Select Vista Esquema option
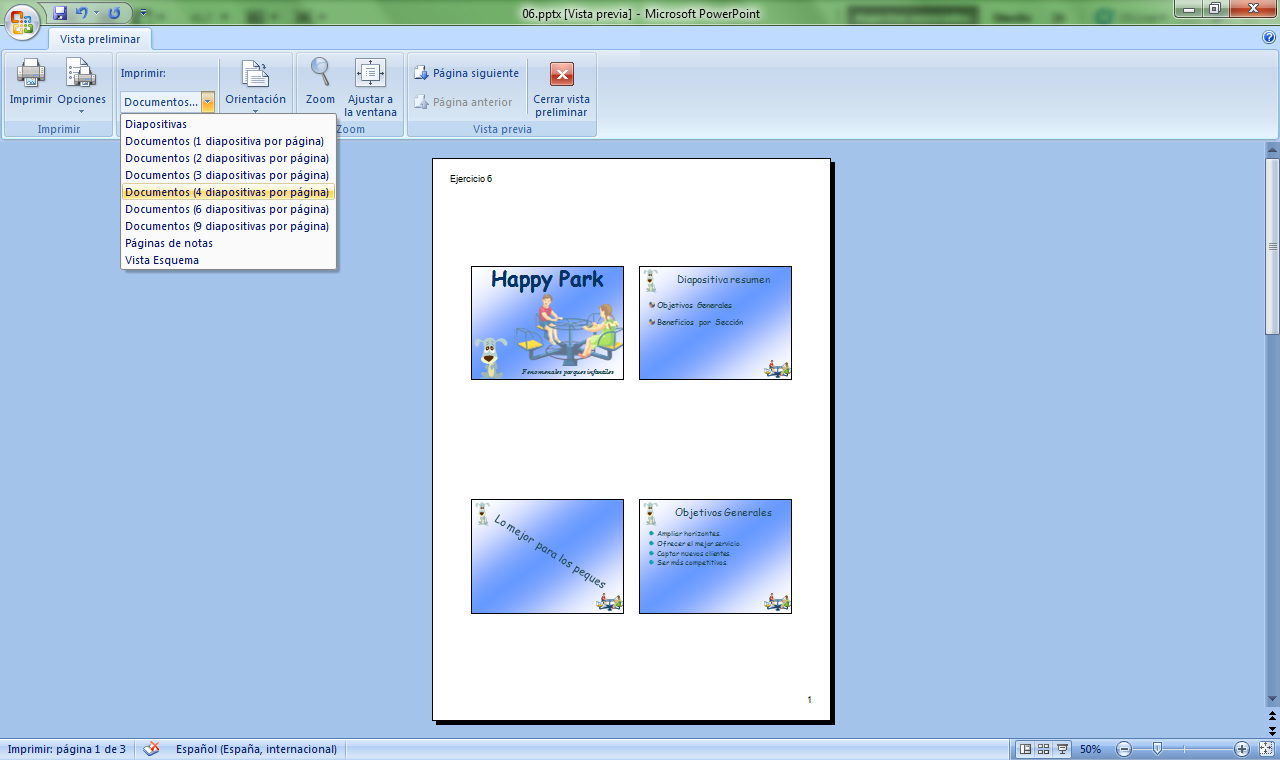 (162, 260)
